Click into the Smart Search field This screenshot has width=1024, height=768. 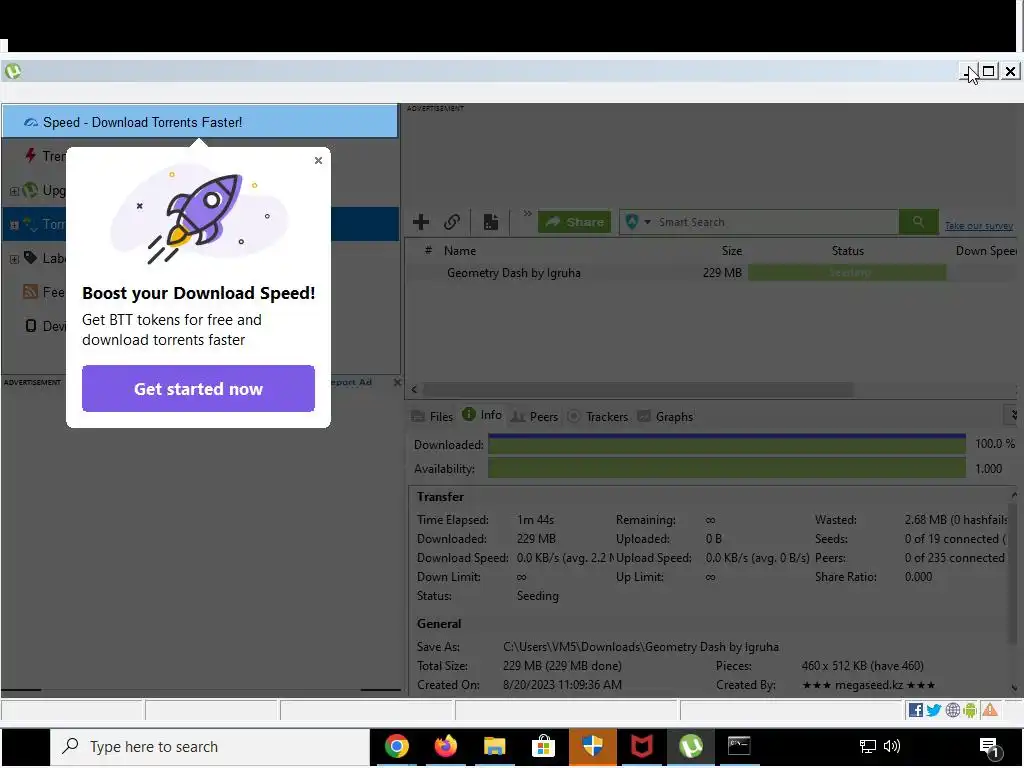click(776, 222)
